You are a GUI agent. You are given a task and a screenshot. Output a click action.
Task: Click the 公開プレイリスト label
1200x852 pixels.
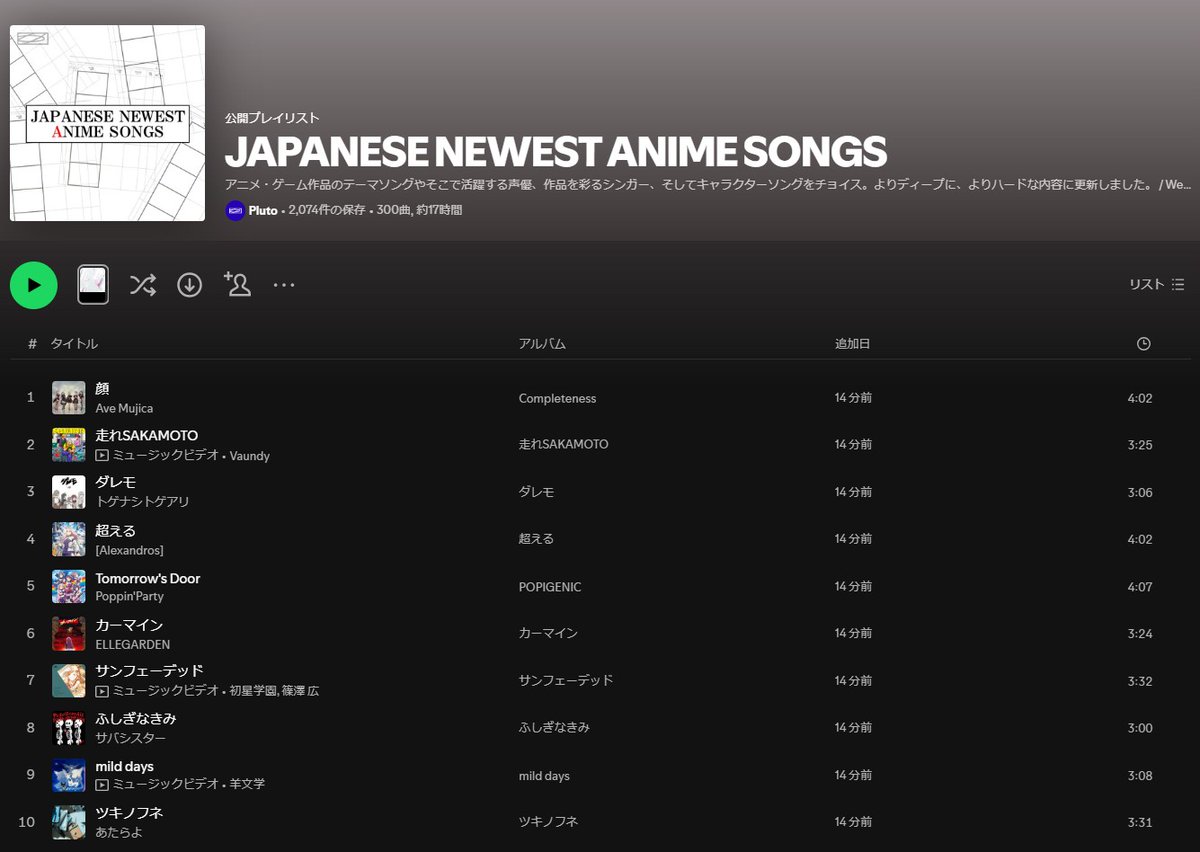tap(272, 118)
